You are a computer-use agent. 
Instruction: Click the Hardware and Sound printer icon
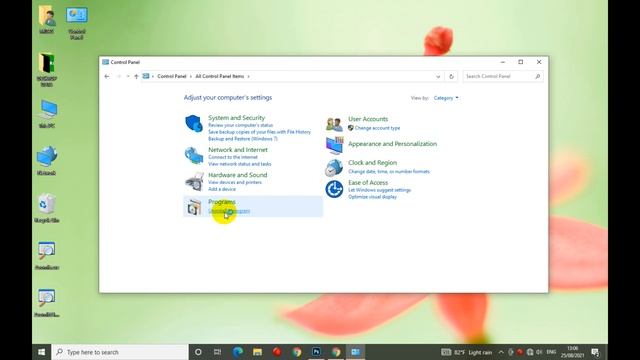(x=194, y=182)
